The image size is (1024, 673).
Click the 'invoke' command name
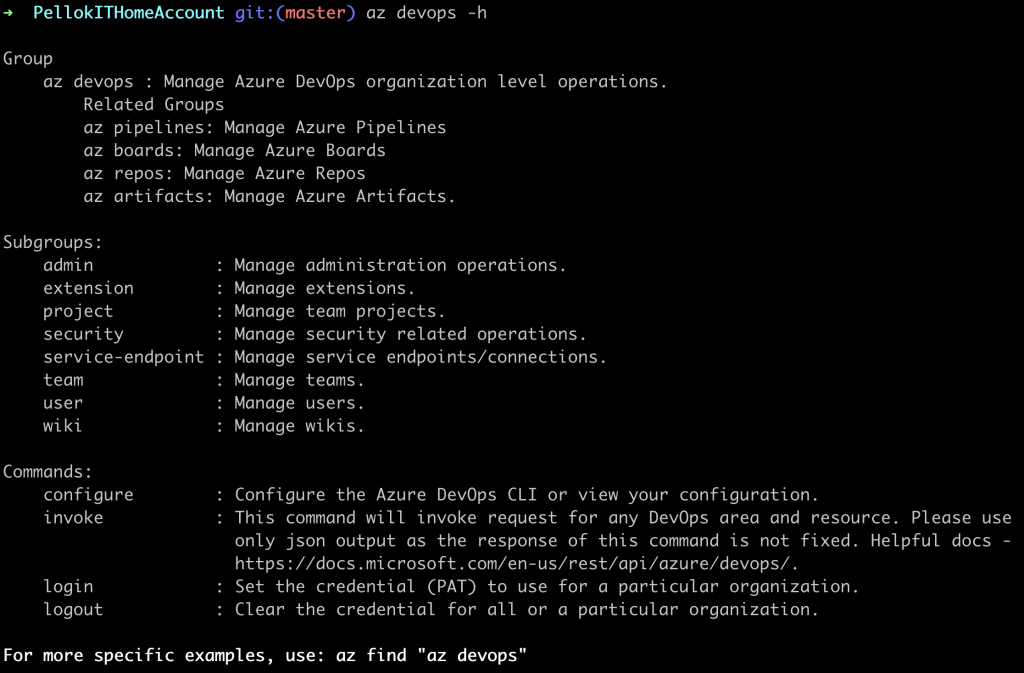click(73, 518)
